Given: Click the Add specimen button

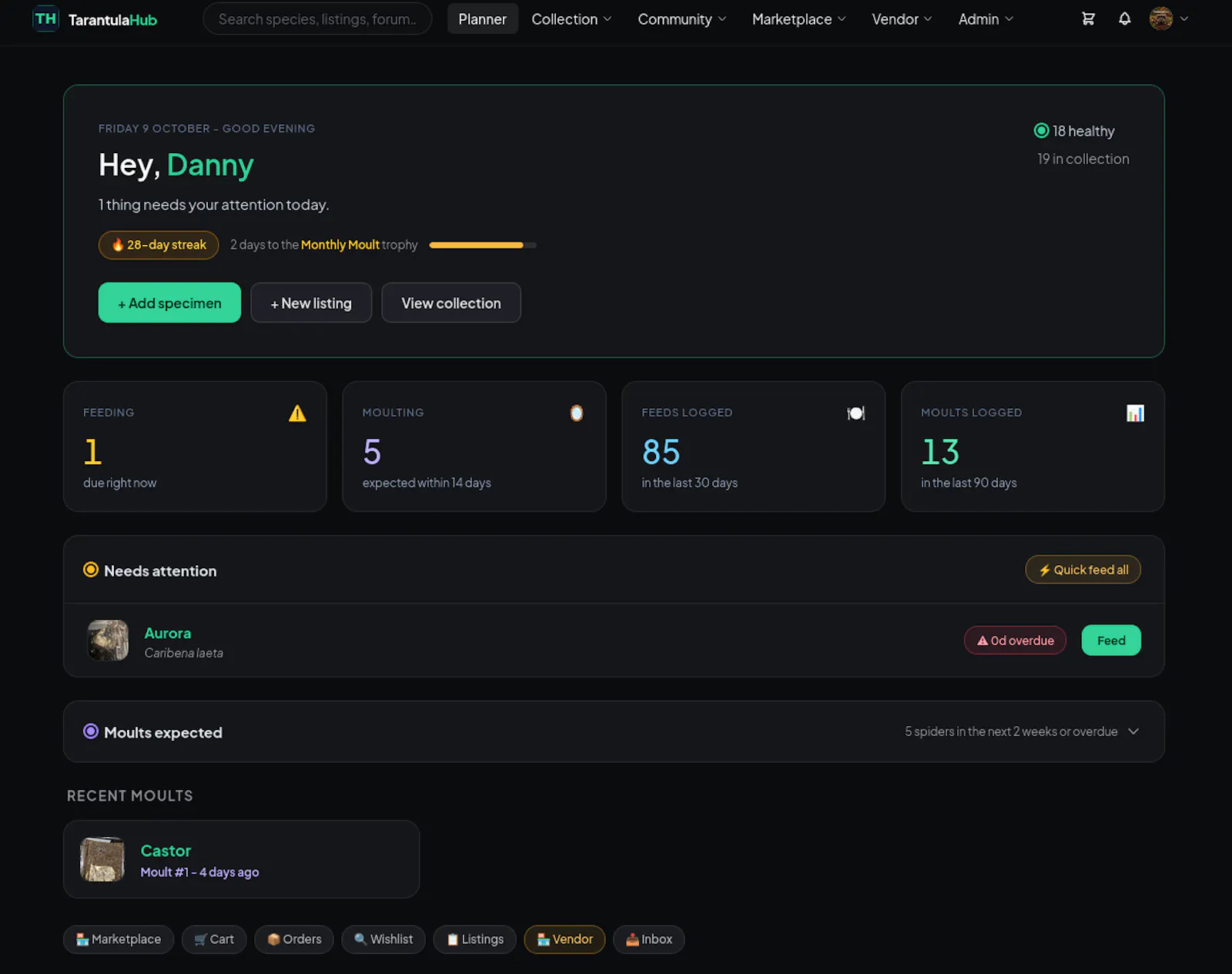Looking at the screenshot, I should pyautogui.click(x=169, y=303).
